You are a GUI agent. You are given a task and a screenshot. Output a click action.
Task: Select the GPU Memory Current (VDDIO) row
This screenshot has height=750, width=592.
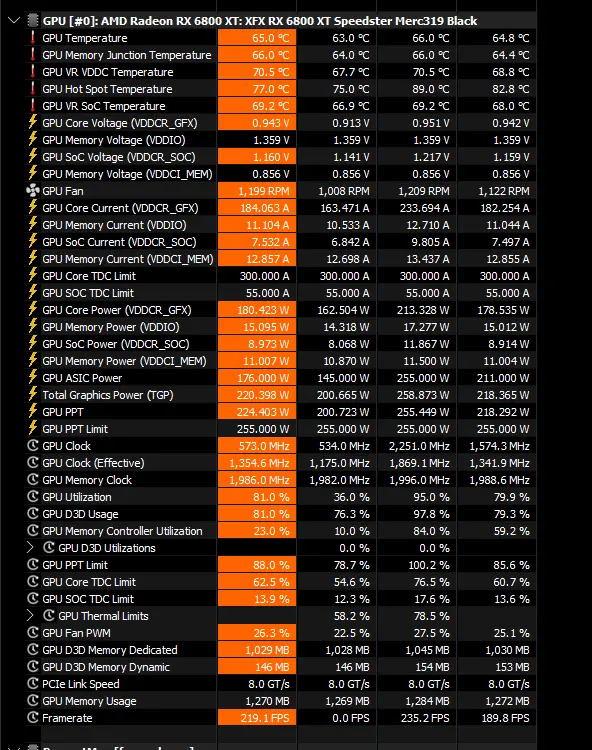pos(280,225)
